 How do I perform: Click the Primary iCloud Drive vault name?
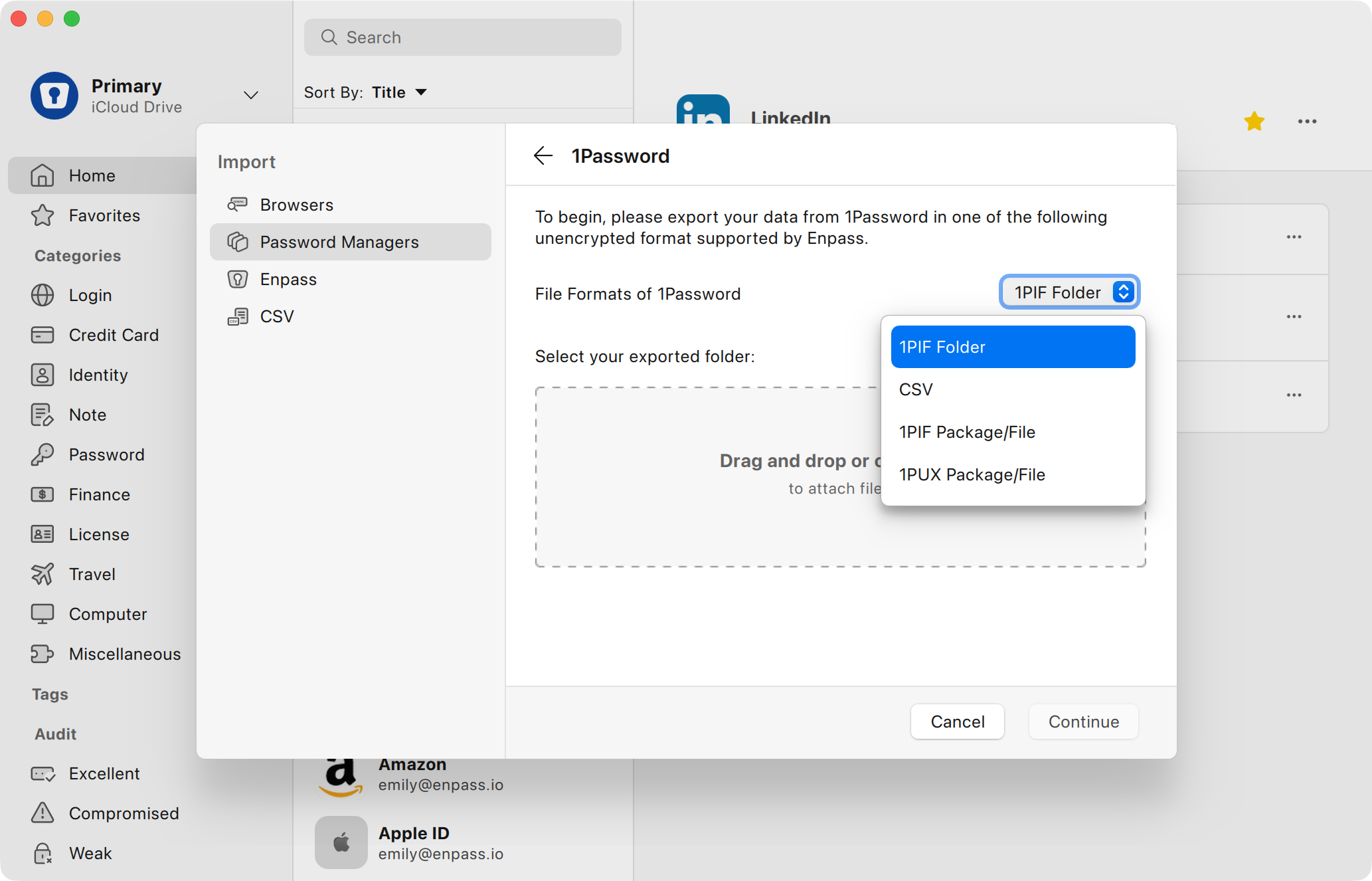[x=136, y=96]
